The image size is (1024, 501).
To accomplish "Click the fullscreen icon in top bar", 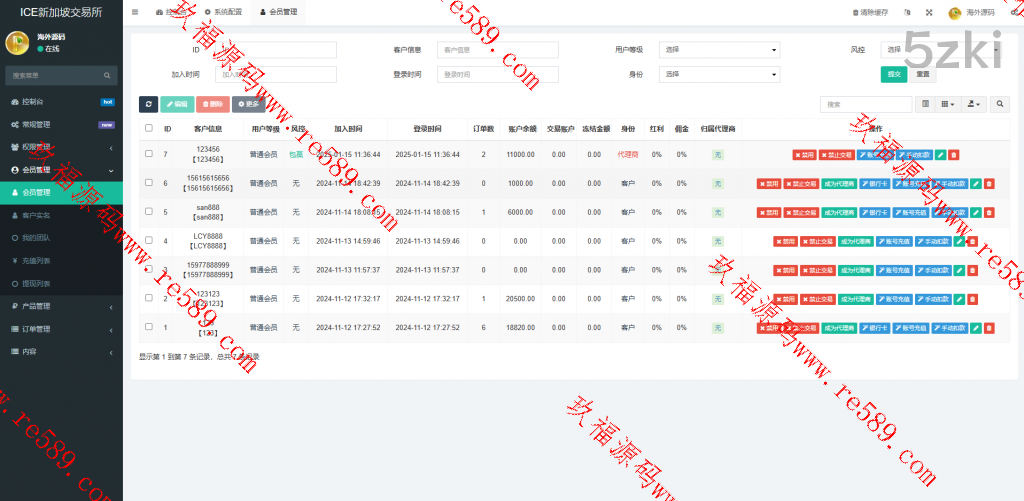I will pyautogui.click(x=928, y=12).
